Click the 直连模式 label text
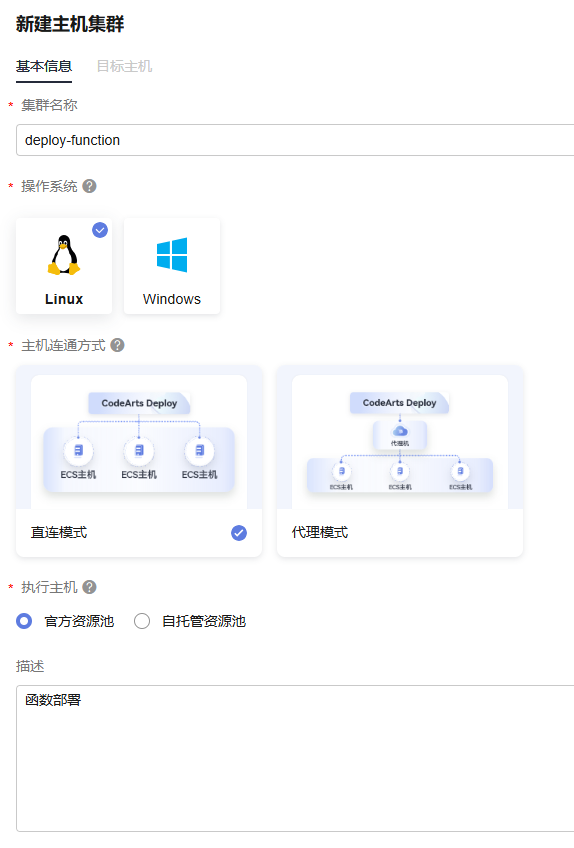The height and width of the screenshot is (848, 574). (x=58, y=533)
